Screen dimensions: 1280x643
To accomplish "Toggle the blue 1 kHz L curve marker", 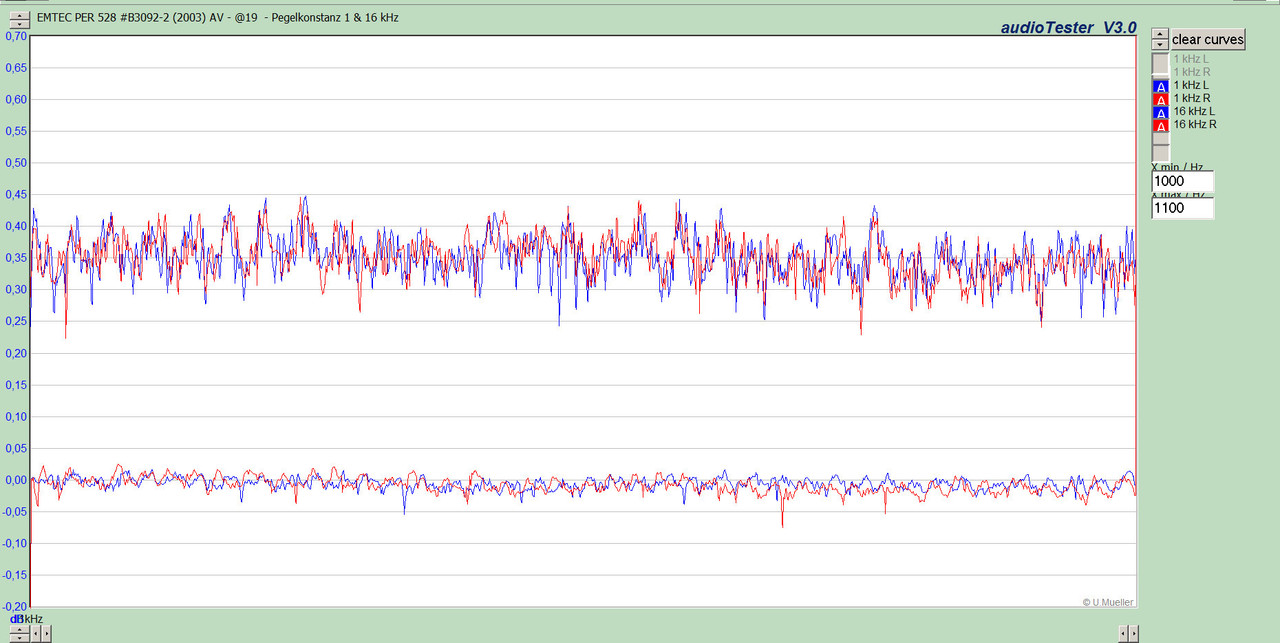I will point(1161,86).
